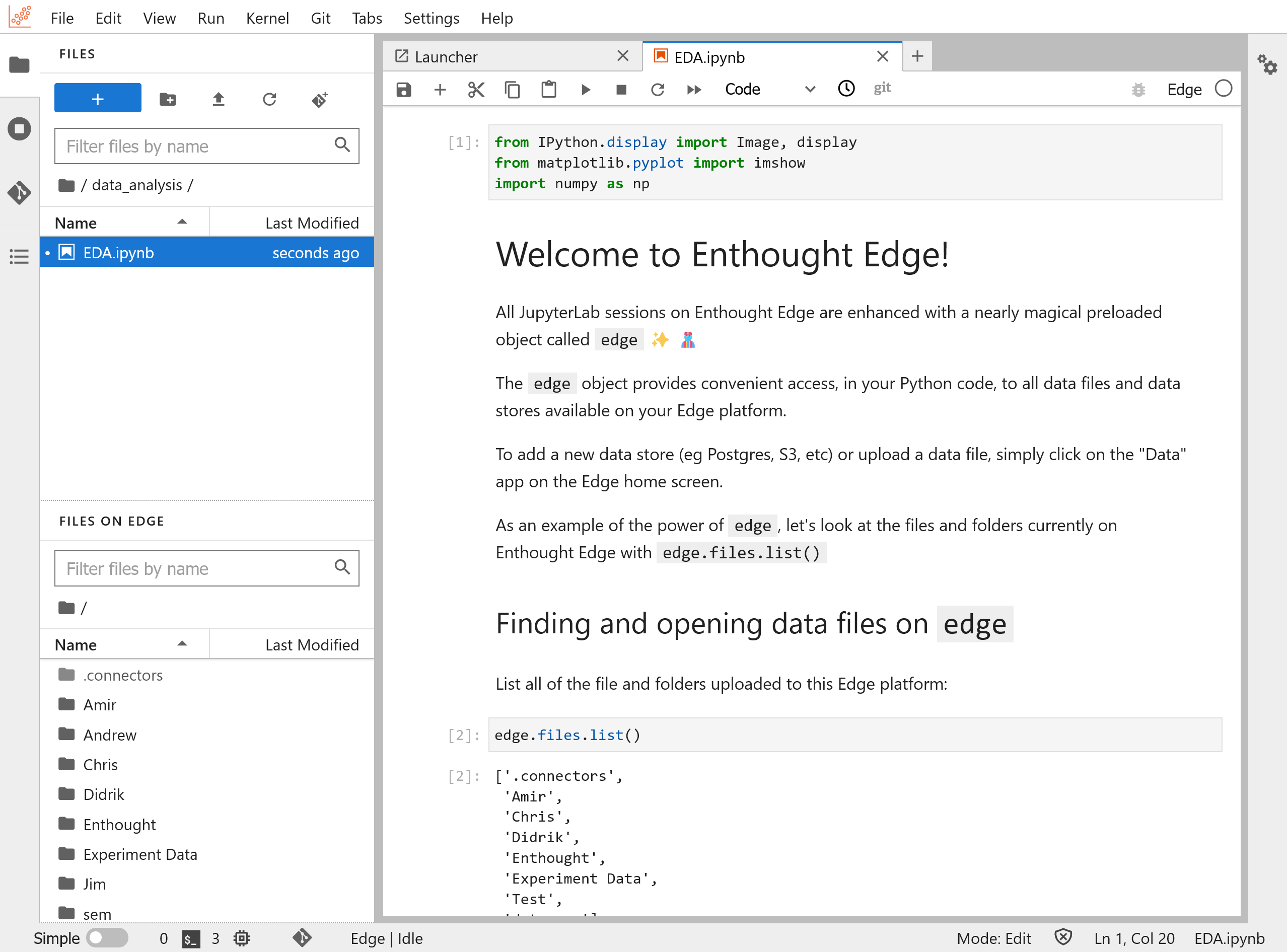The height and width of the screenshot is (952, 1287).
Task: Toggle Simple interface mode switch
Action: (107, 937)
